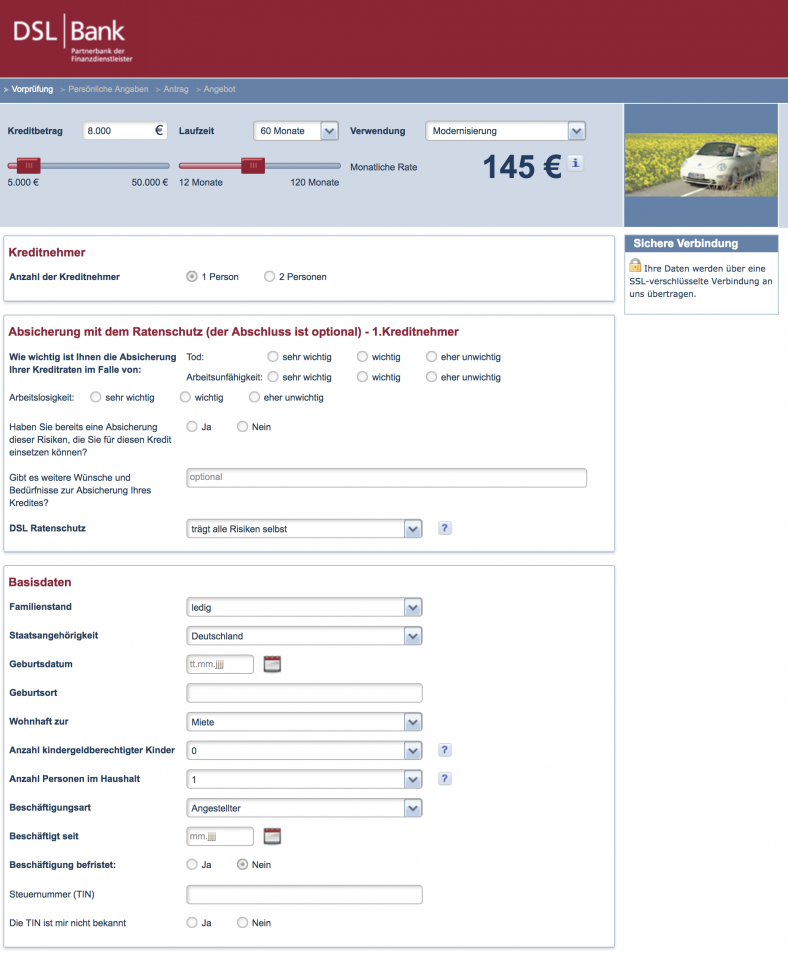Click the convertible car image
This screenshot has width=788, height=957.
(x=701, y=165)
